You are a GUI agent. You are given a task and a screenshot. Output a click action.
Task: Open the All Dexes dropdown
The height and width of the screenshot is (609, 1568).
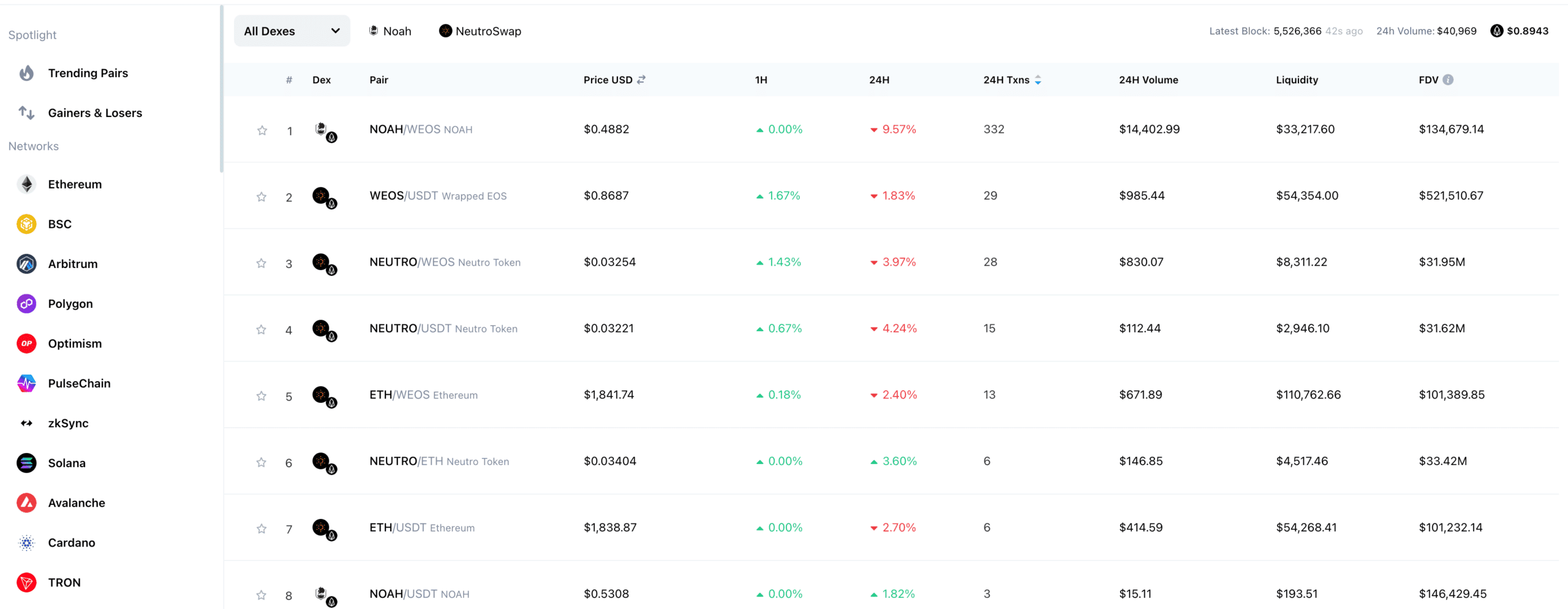pyautogui.click(x=292, y=31)
